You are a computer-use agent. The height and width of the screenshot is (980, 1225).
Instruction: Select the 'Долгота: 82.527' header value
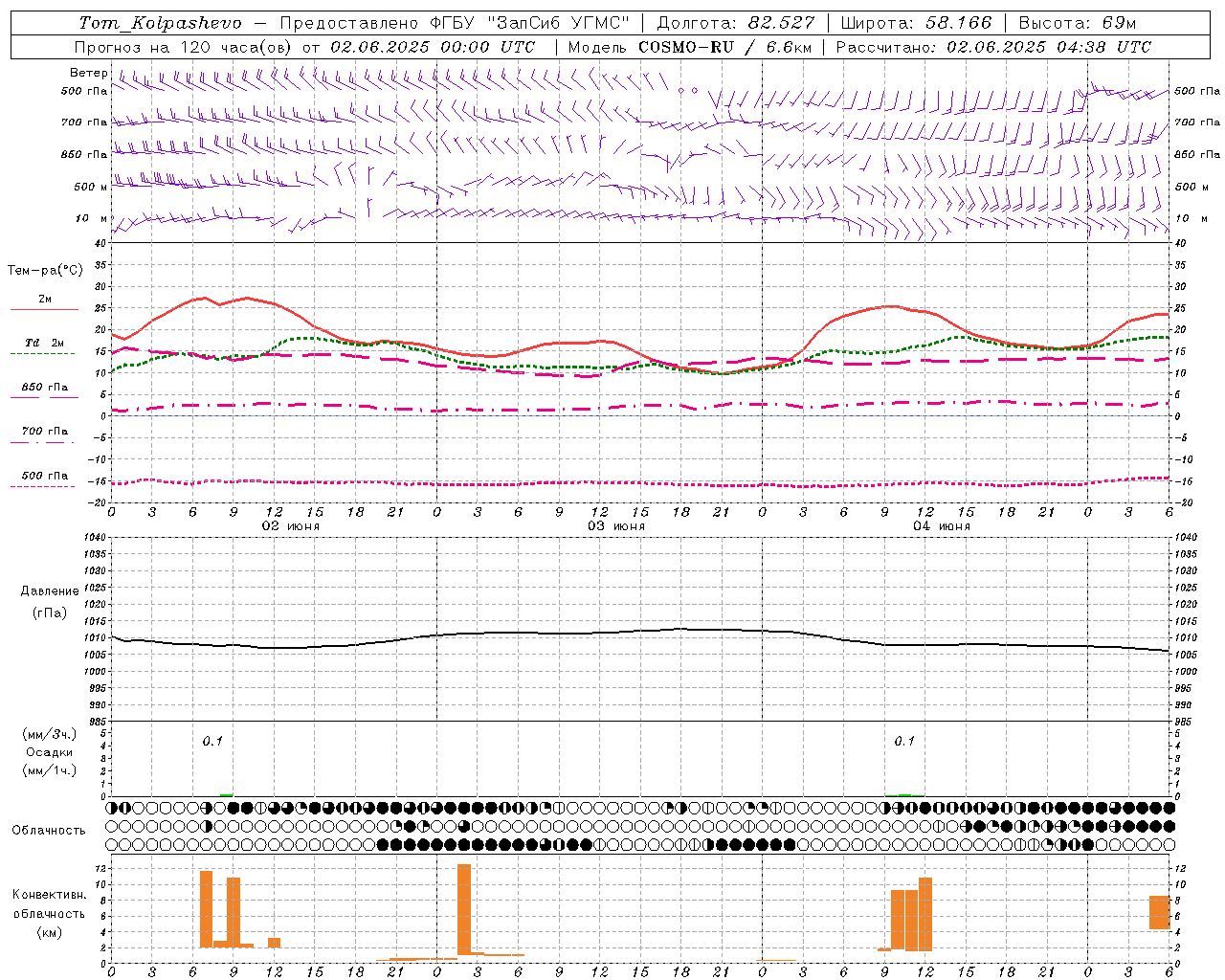(736, 23)
